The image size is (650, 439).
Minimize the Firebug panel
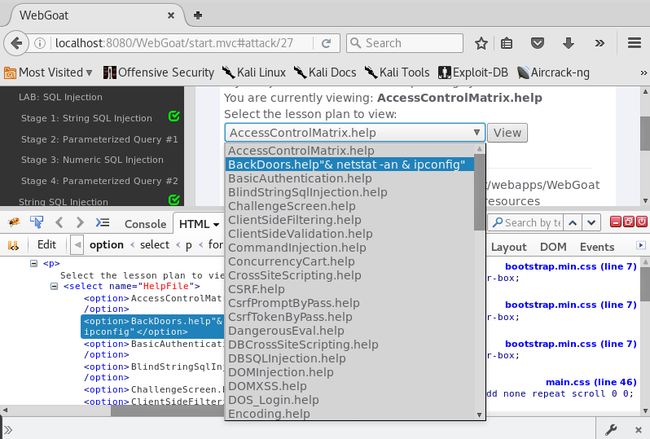point(616,222)
